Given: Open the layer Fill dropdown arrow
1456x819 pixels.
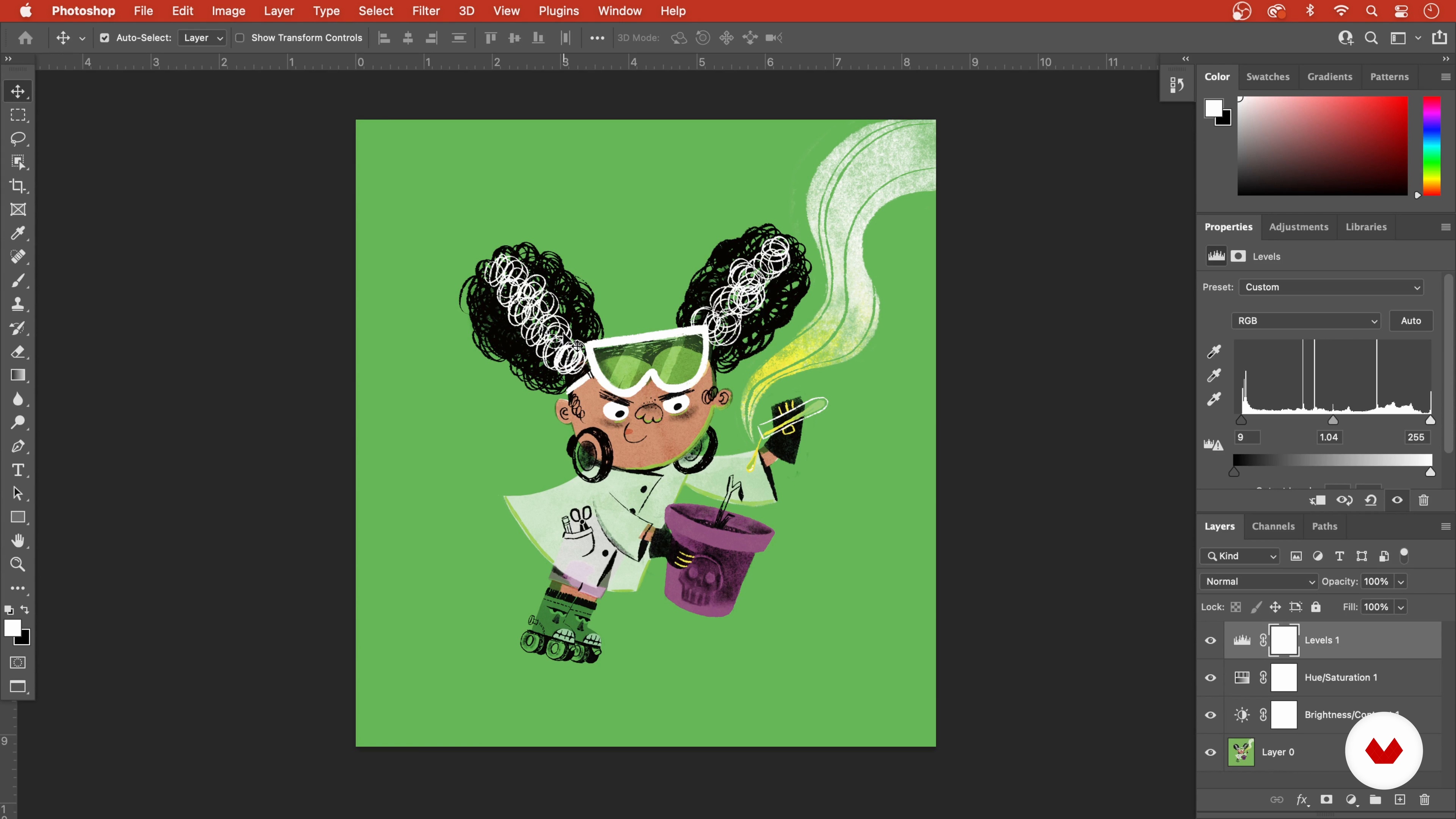Looking at the screenshot, I should click(x=1401, y=607).
